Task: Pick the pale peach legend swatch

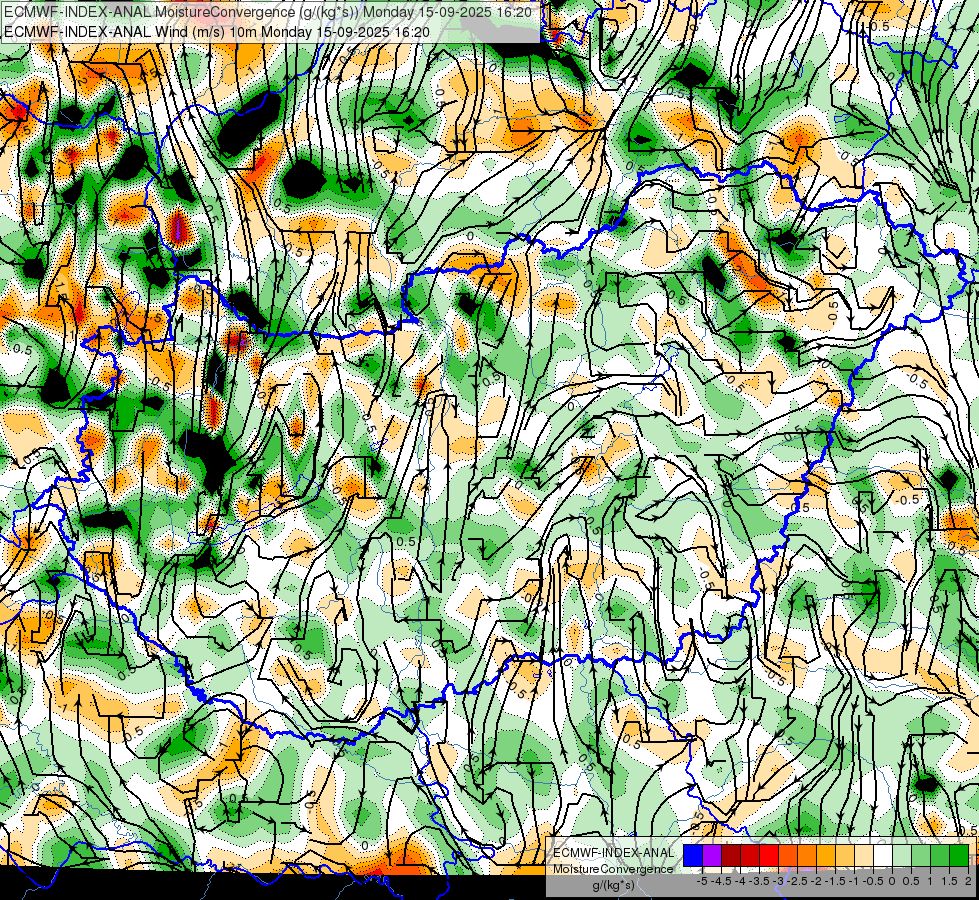Action: pyautogui.click(x=863, y=856)
